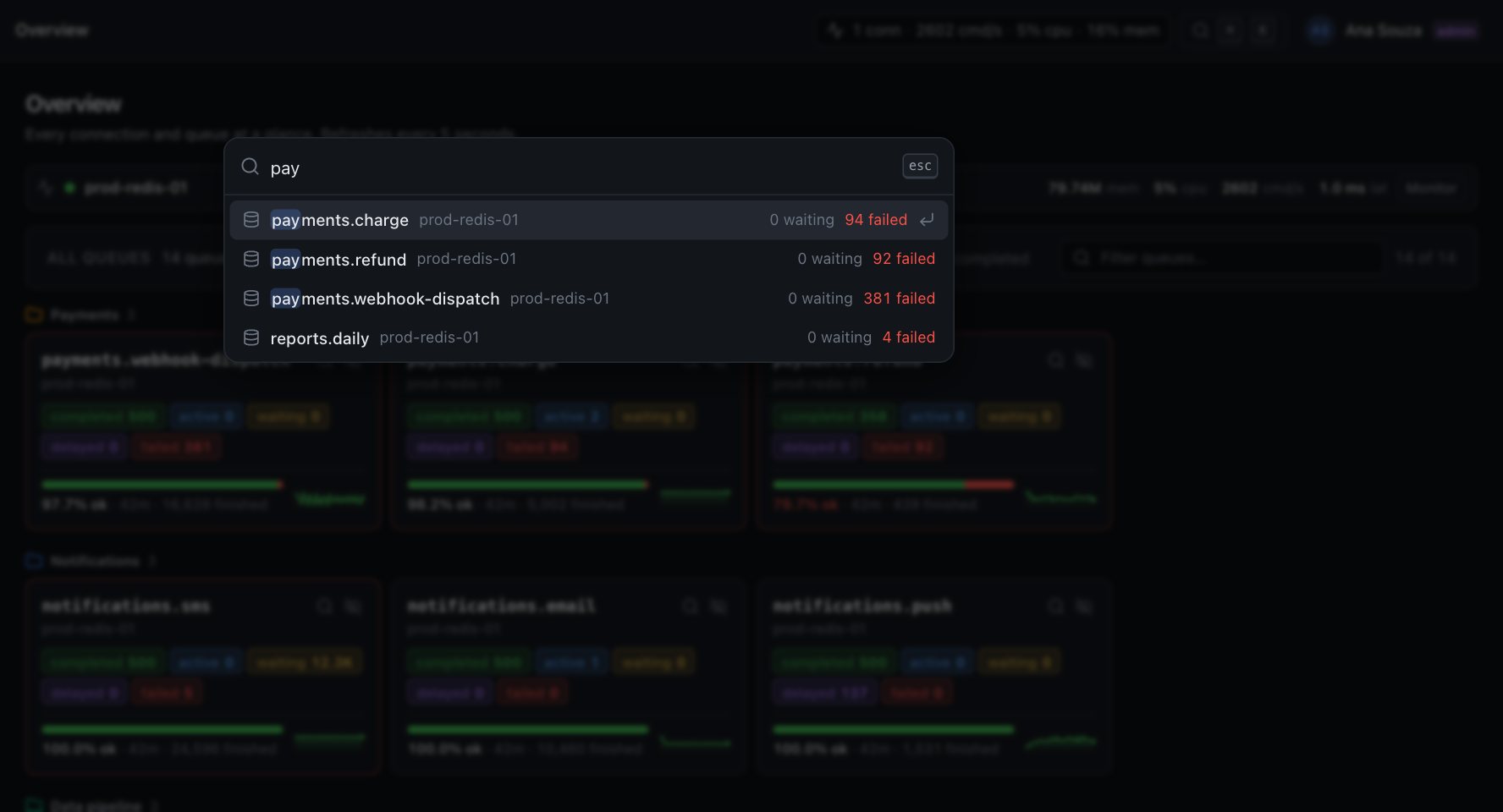Open the payments.refund queue result
Screen dimensions: 1503x812
589,259
